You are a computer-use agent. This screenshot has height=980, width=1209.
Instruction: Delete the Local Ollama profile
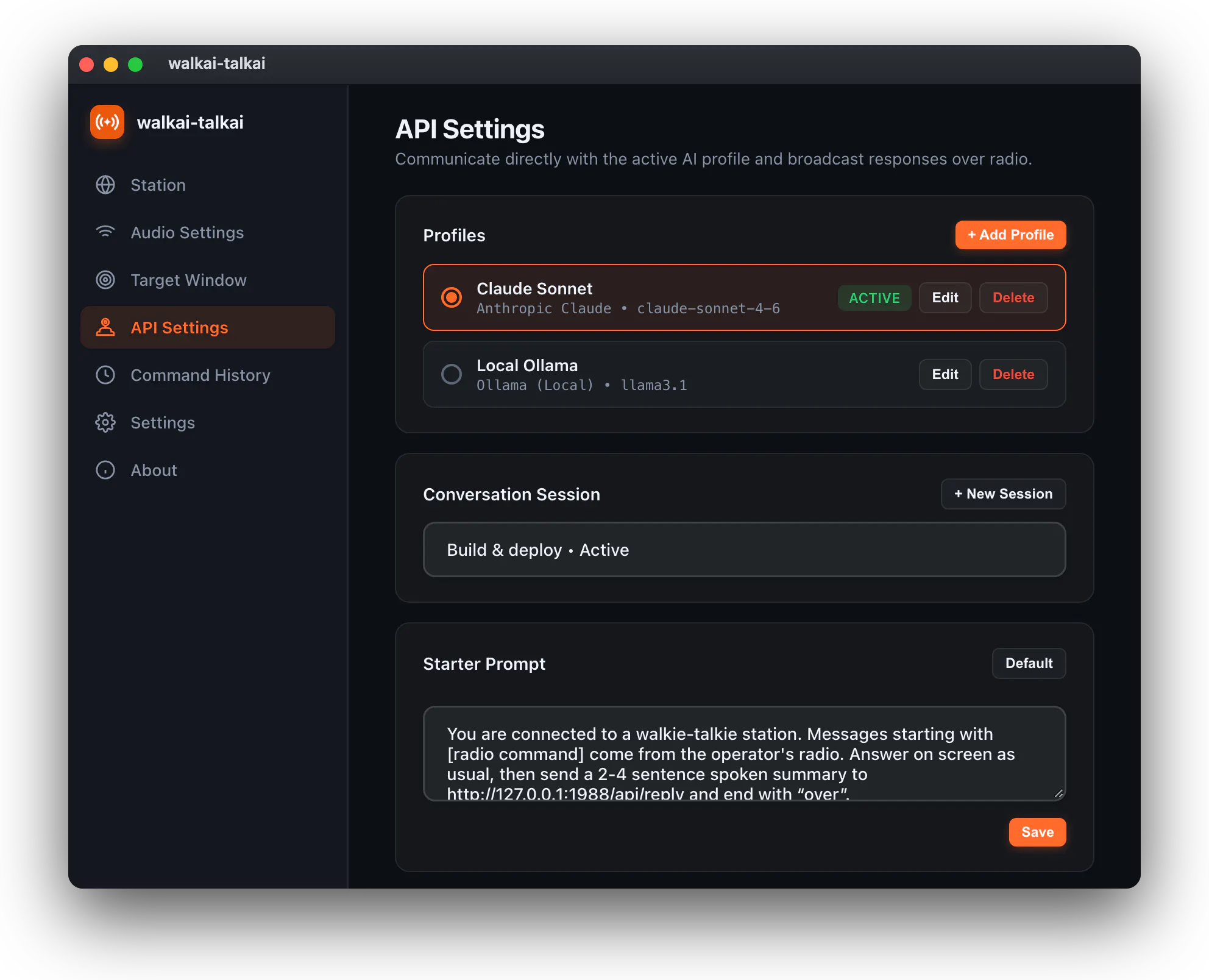click(1013, 374)
